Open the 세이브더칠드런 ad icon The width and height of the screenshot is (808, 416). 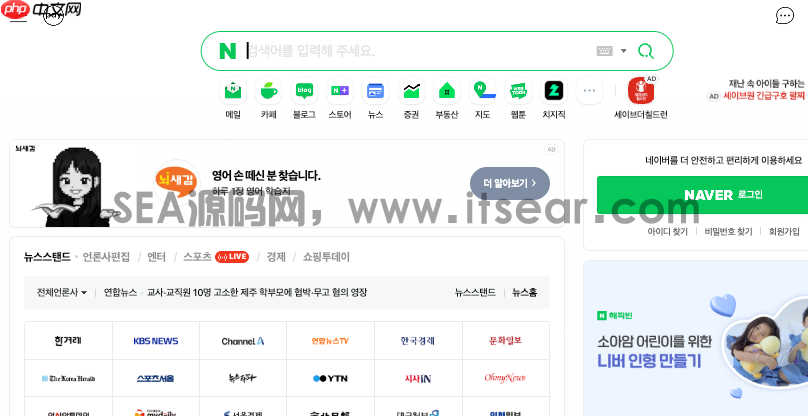pyautogui.click(x=641, y=91)
